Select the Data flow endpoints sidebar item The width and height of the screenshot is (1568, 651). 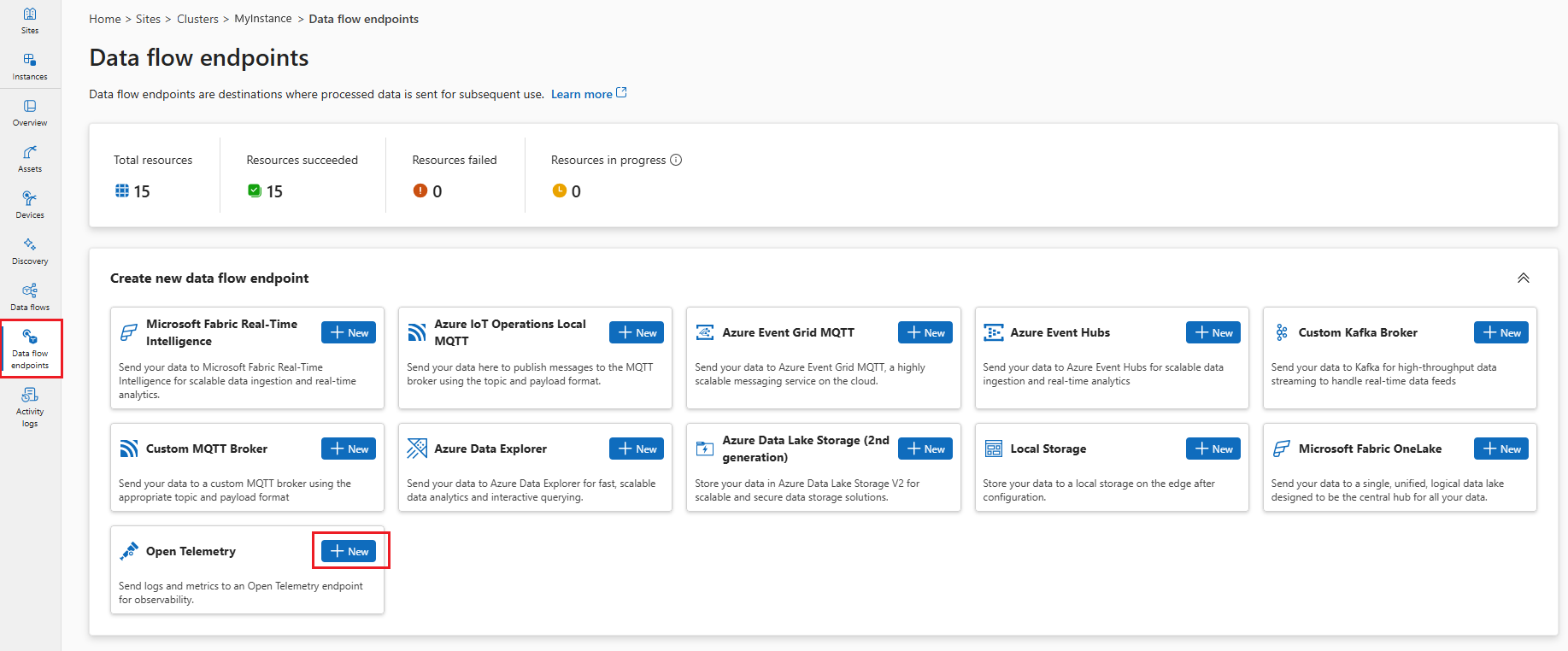point(30,349)
